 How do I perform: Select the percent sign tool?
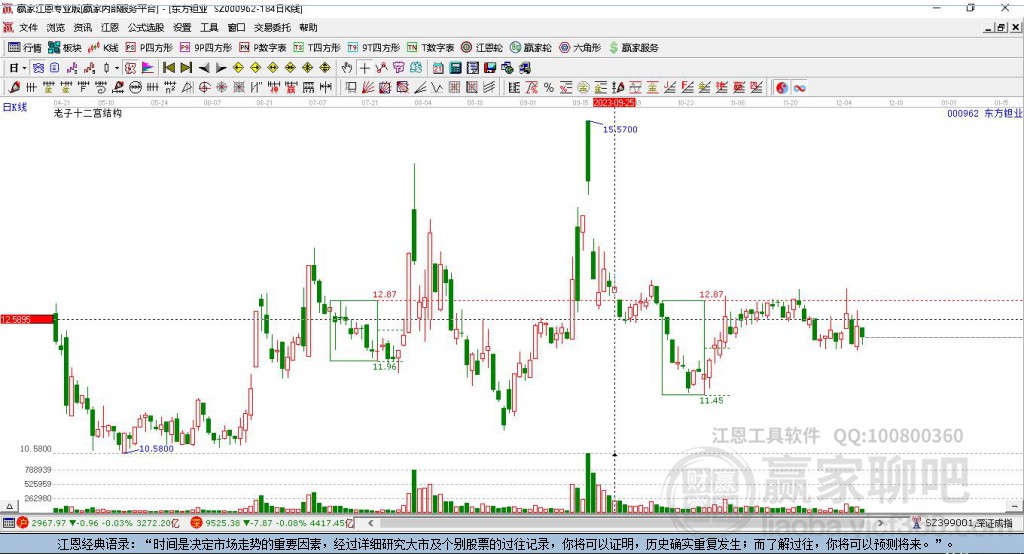pyautogui.click(x=549, y=88)
